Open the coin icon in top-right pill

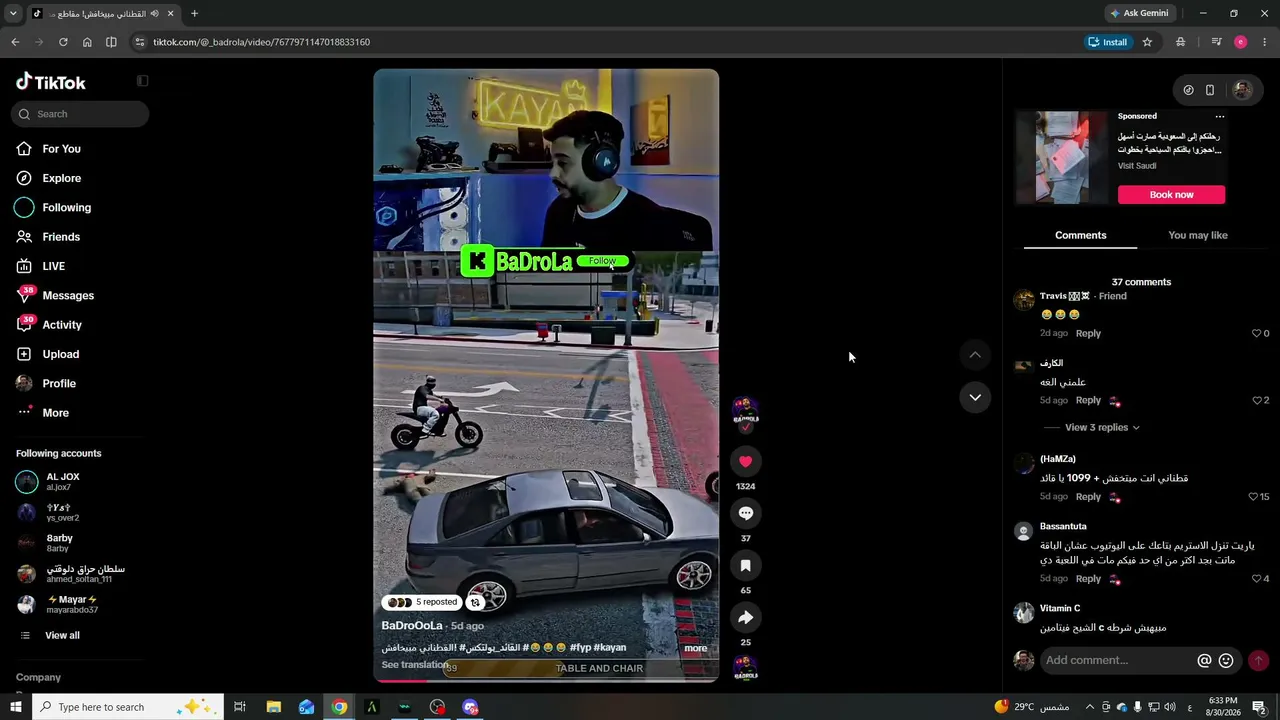click(1188, 90)
